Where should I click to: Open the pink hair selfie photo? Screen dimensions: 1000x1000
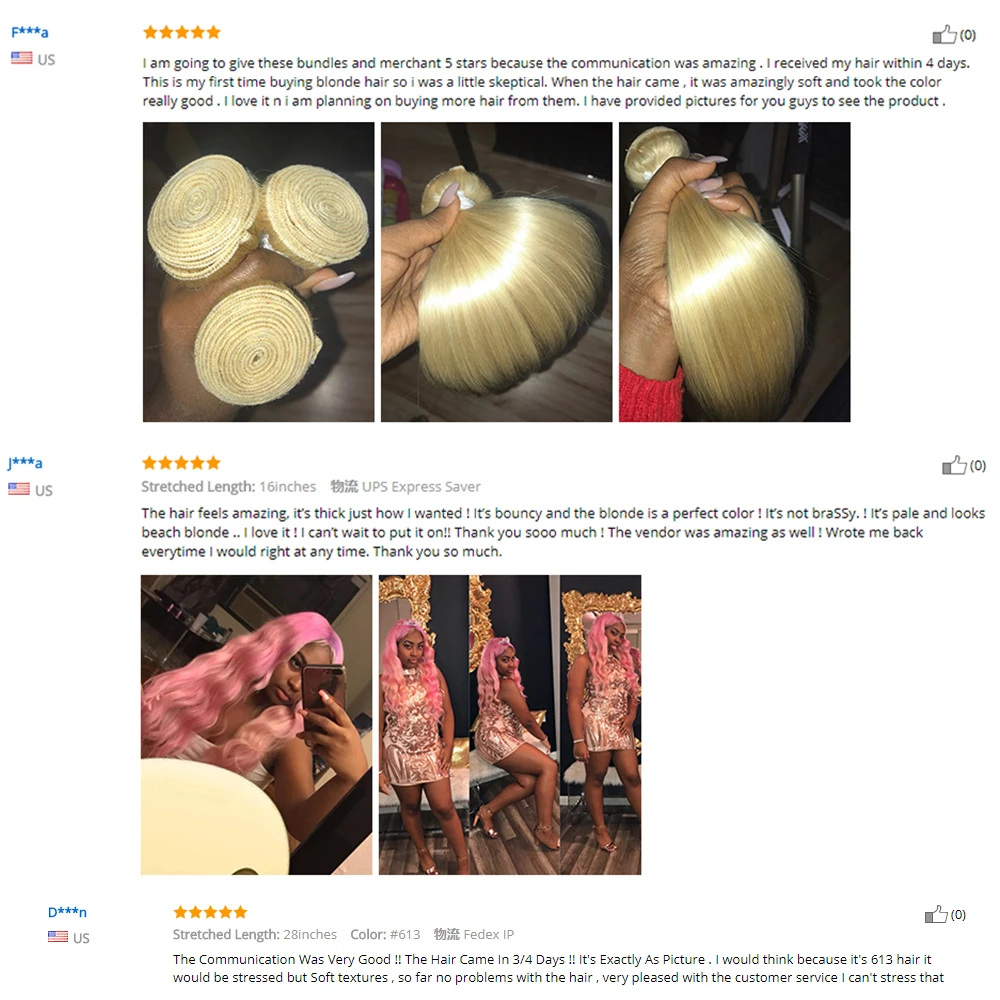click(256, 724)
